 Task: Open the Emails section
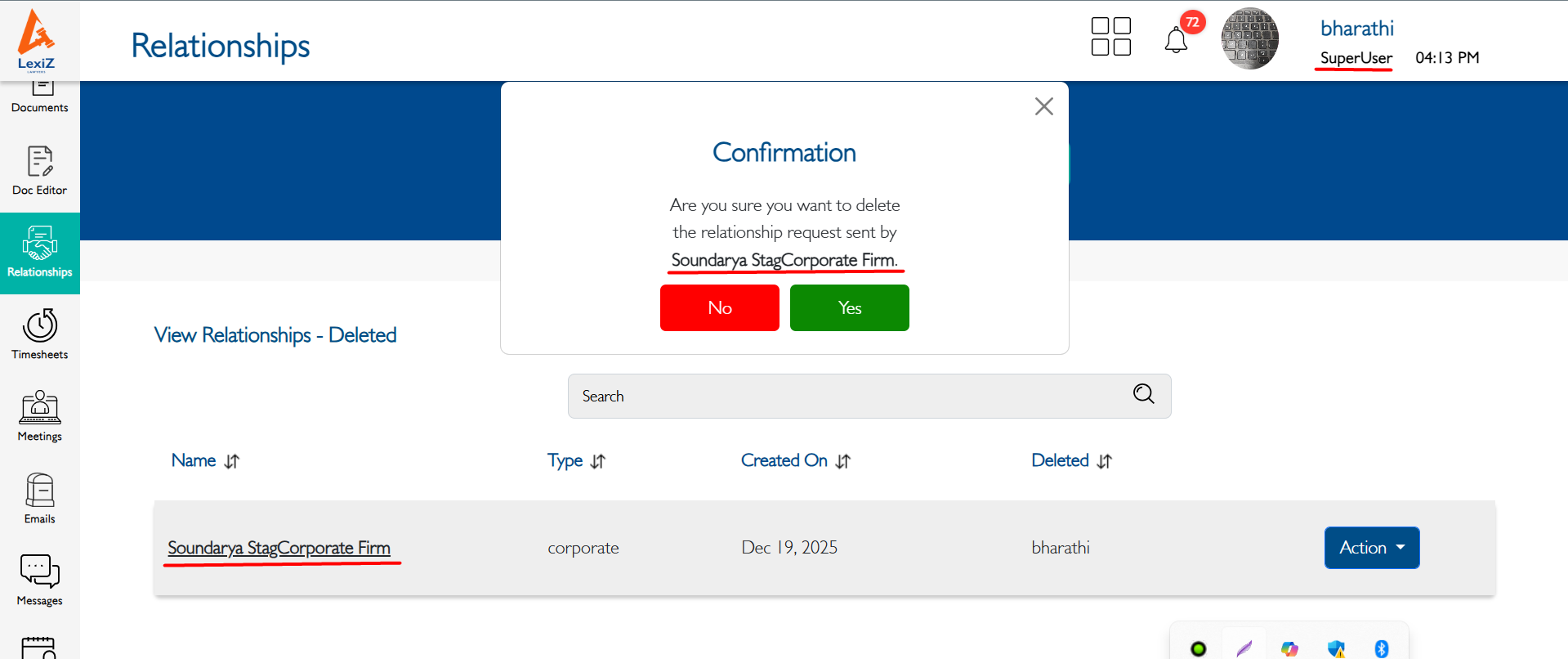pyautogui.click(x=39, y=499)
